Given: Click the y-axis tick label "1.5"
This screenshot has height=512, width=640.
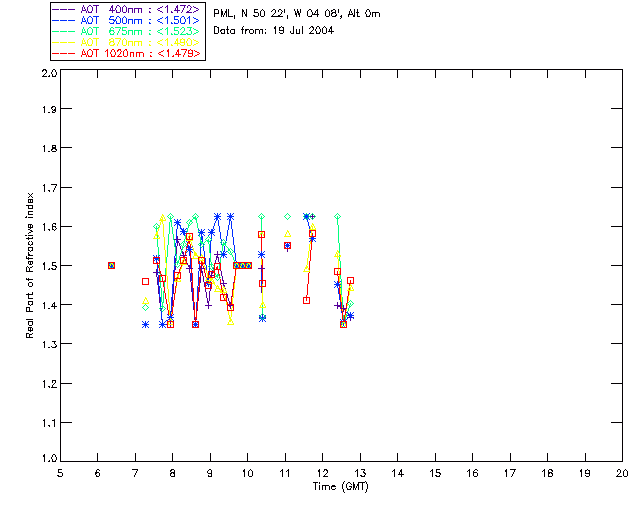Looking at the screenshot, I should click(49, 266).
